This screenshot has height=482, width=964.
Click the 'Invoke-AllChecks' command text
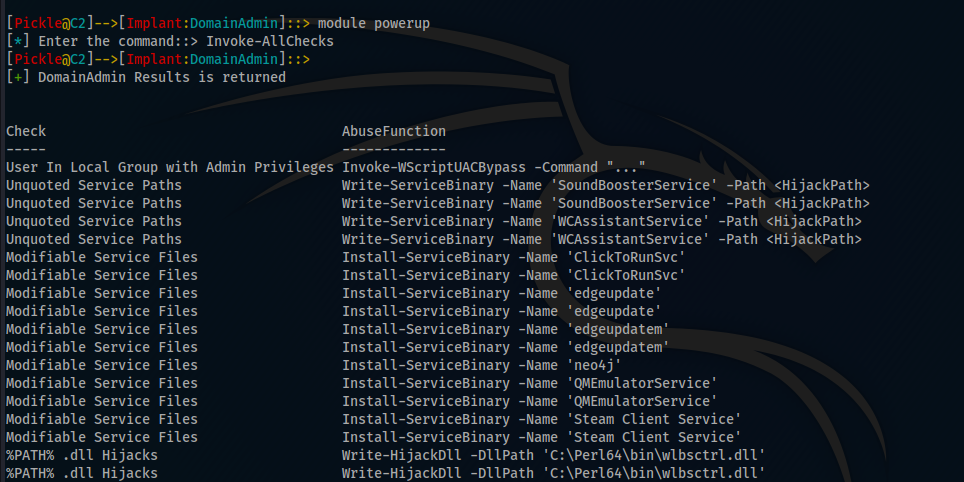[270, 41]
